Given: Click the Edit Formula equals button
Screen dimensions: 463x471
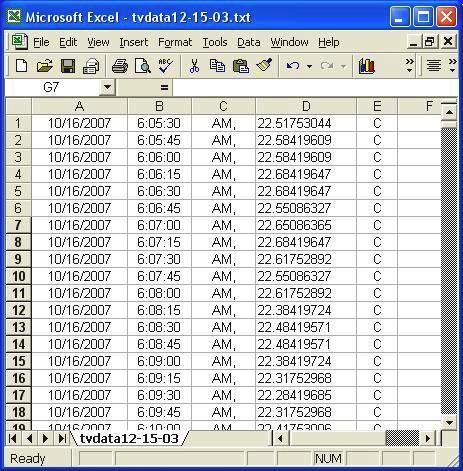Looking at the screenshot, I should click(x=164, y=87).
